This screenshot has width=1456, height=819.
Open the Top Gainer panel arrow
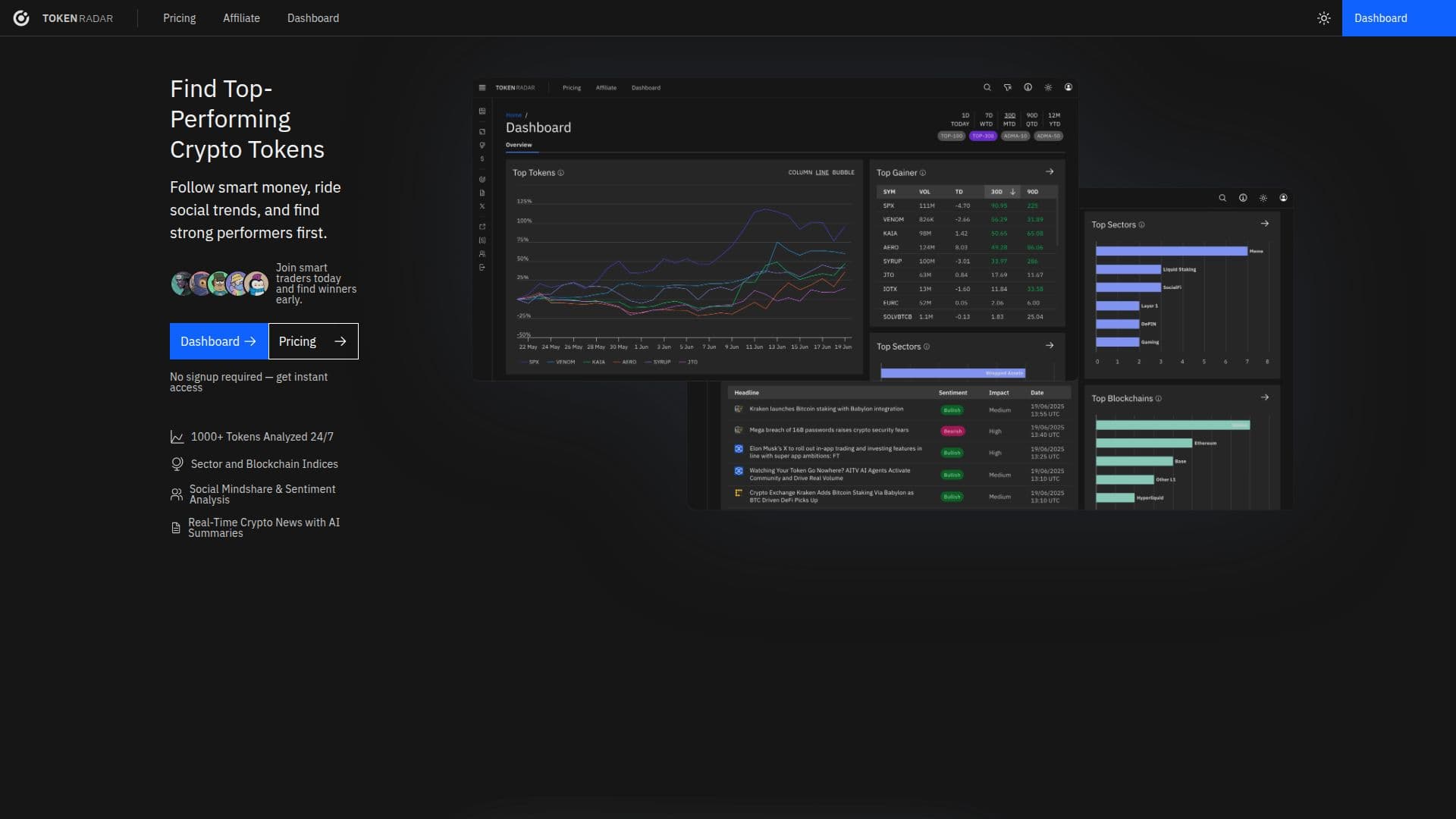[x=1050, y=172]
